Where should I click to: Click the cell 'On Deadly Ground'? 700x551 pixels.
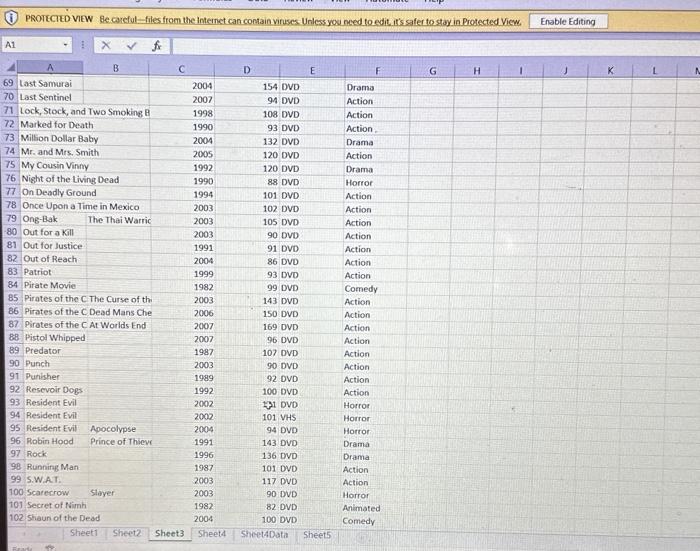pos(59,193)
